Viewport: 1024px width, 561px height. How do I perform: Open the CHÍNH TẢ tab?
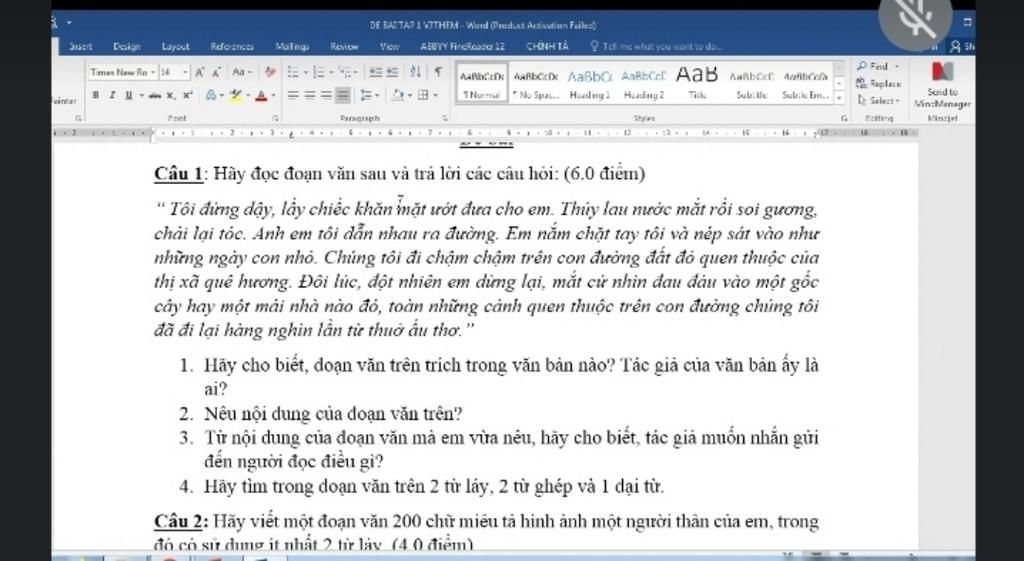point(547,46)
